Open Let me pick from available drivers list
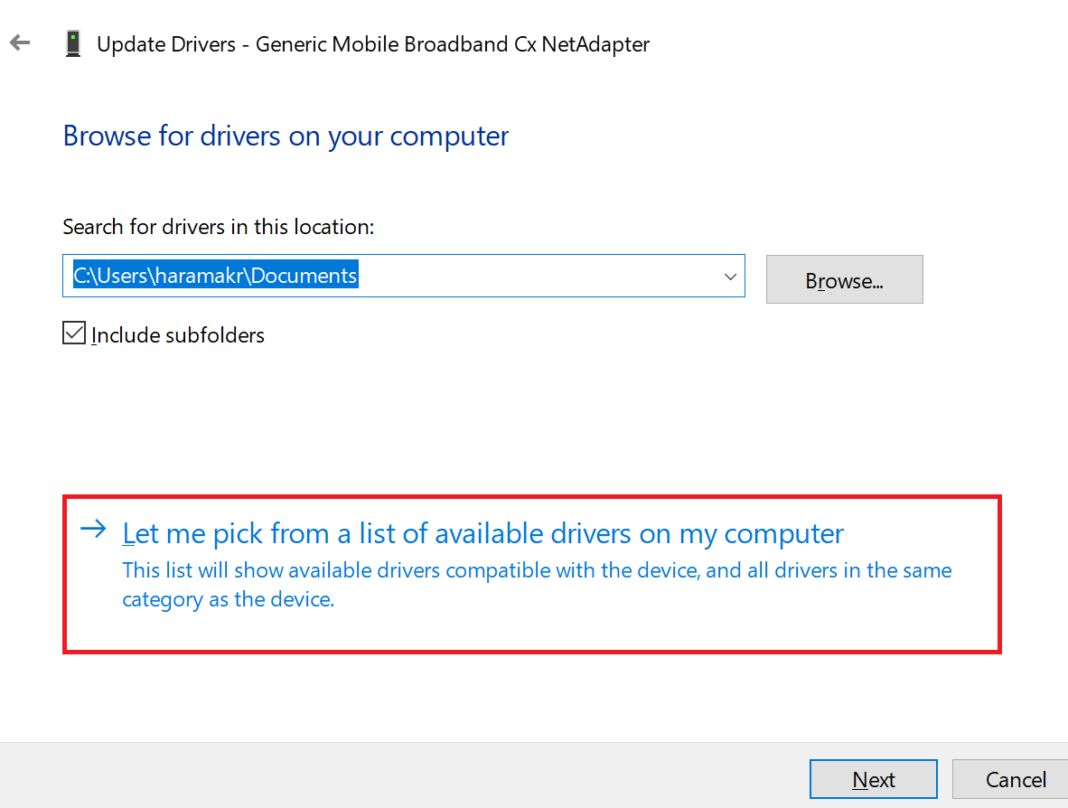 [x=482, y=533]
